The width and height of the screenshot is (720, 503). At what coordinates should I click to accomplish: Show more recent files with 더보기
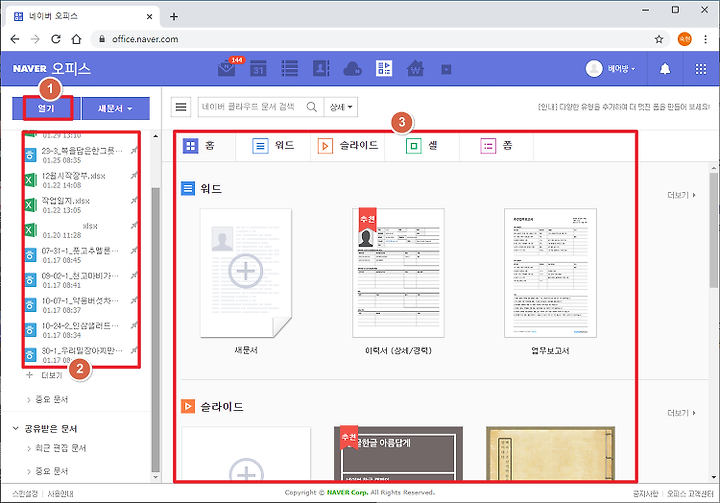coord(45,375)
